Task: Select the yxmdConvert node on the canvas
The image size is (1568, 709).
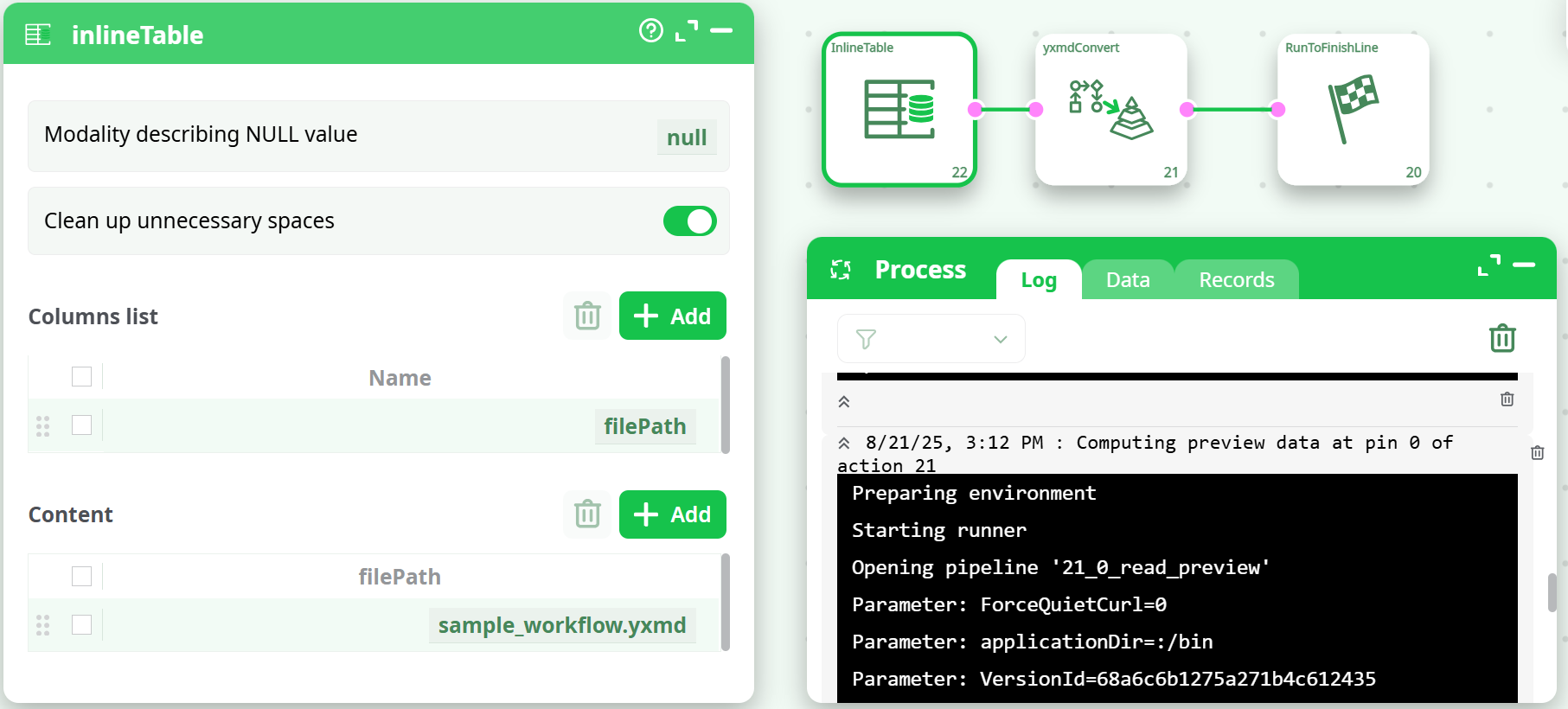Action: tap(1110, 110)
